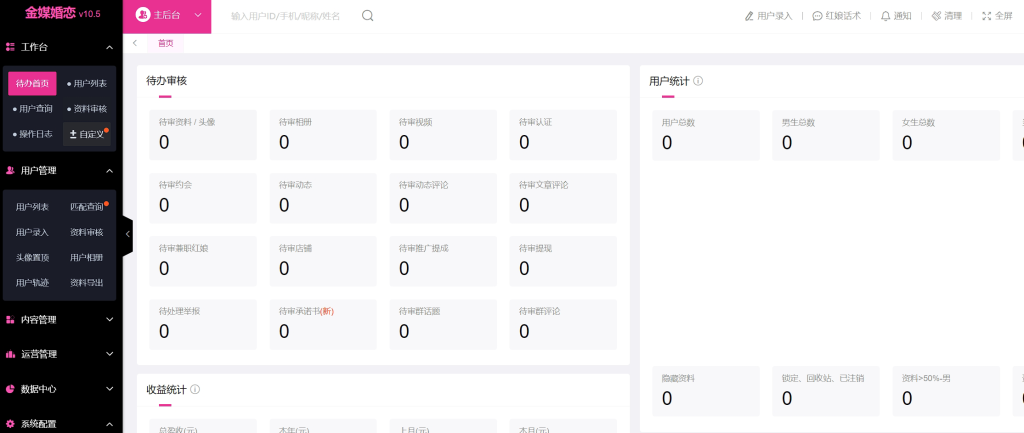Open the 待审文章评论 card
Screen dimensions: 1024x433
pos(564,198)
